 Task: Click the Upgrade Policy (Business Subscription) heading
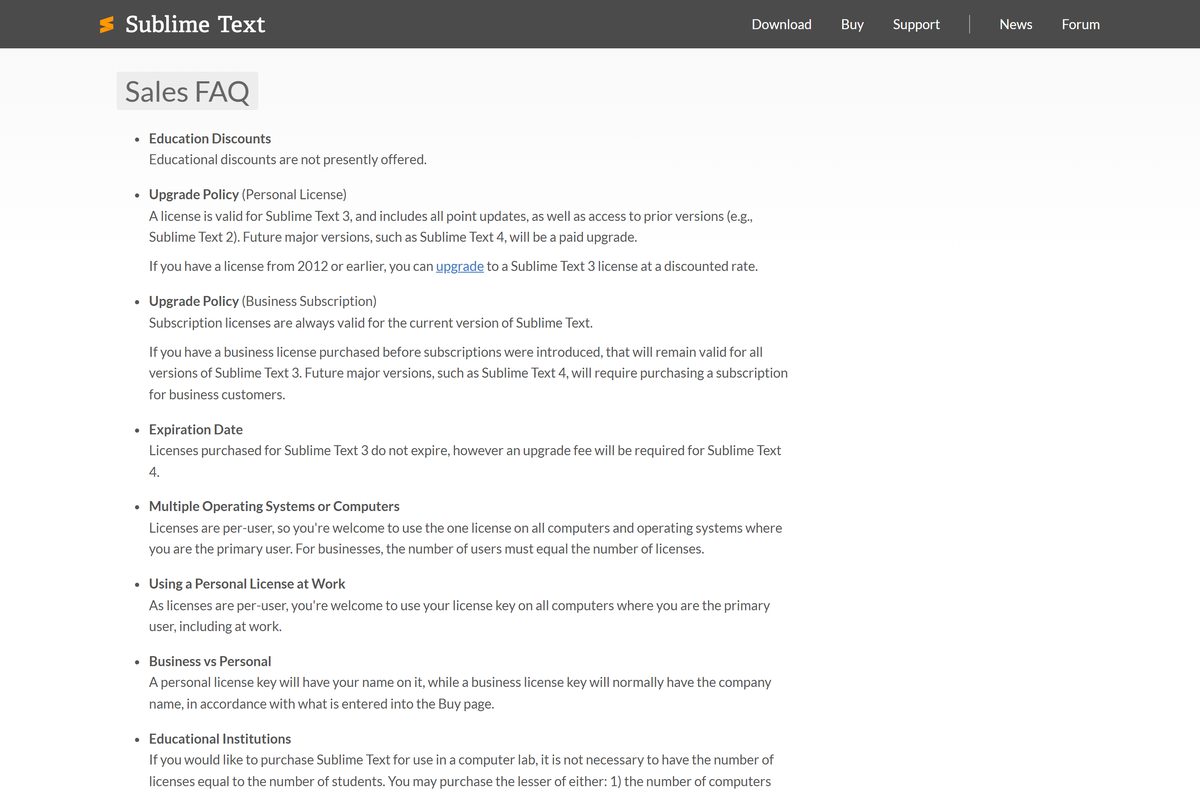coord(263,301)
